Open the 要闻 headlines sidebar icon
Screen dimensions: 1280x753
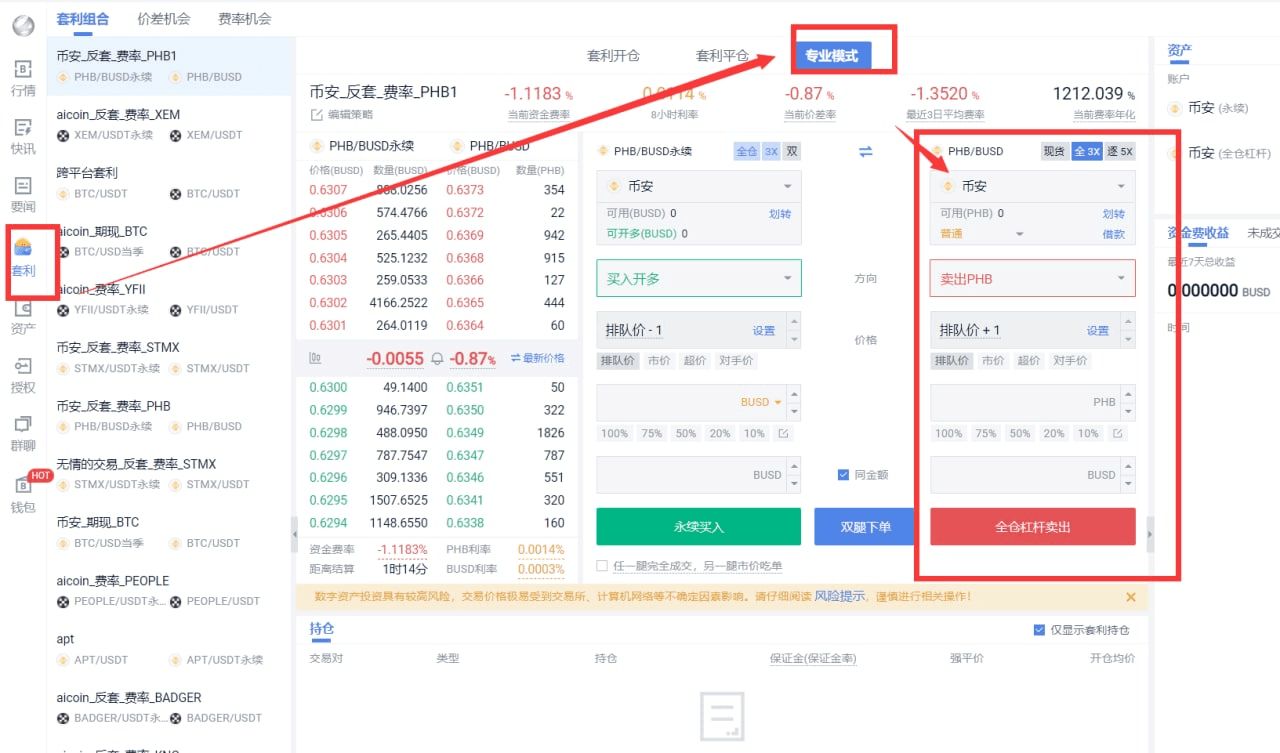[23, 194]
